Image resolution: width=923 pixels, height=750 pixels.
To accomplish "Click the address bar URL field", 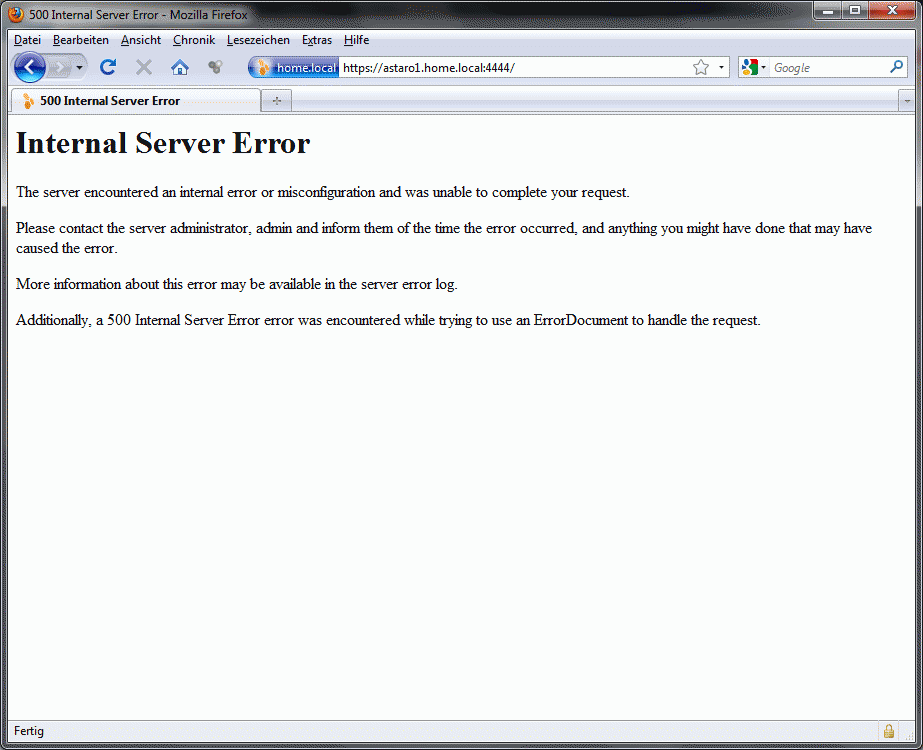I will 510,67.
